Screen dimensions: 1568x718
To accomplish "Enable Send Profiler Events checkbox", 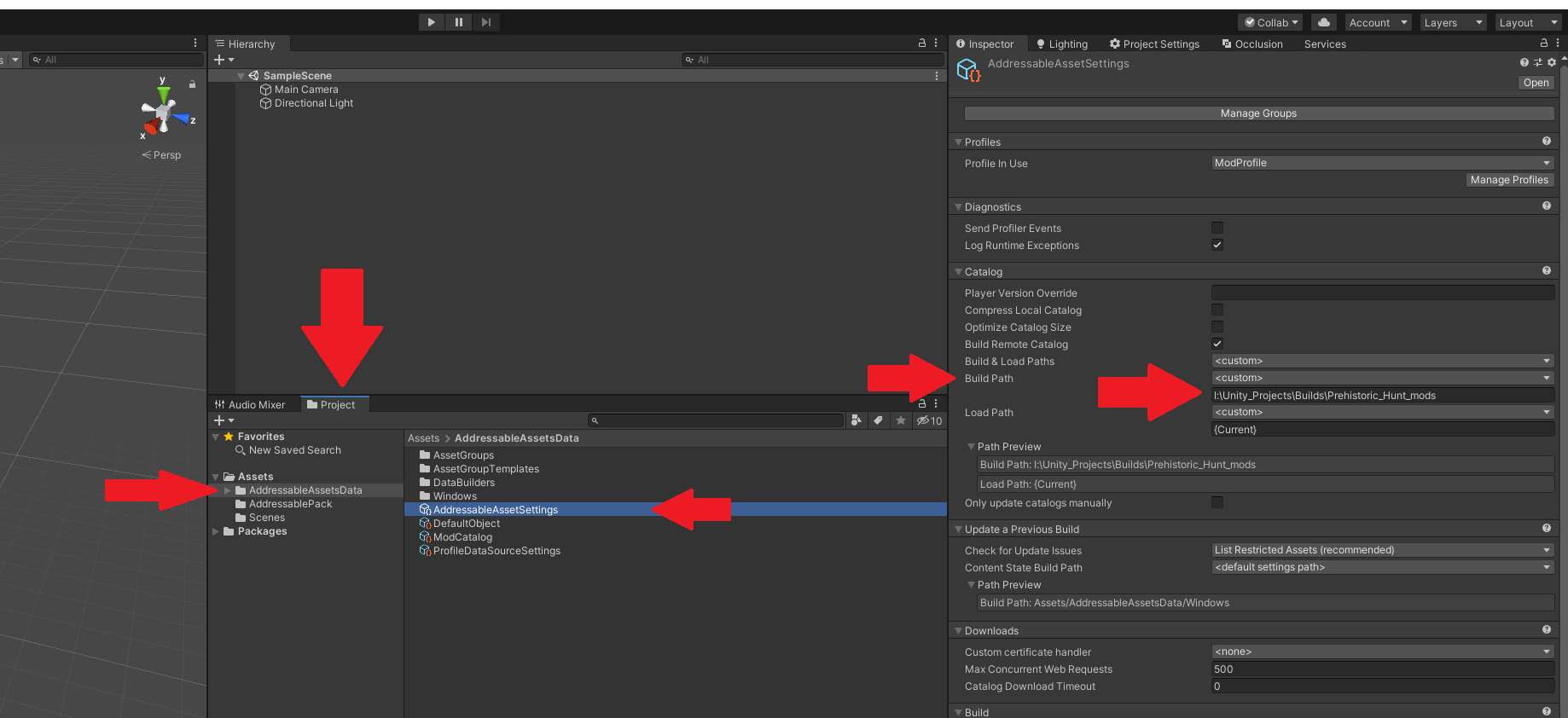I will click(x=1217, y=228).
